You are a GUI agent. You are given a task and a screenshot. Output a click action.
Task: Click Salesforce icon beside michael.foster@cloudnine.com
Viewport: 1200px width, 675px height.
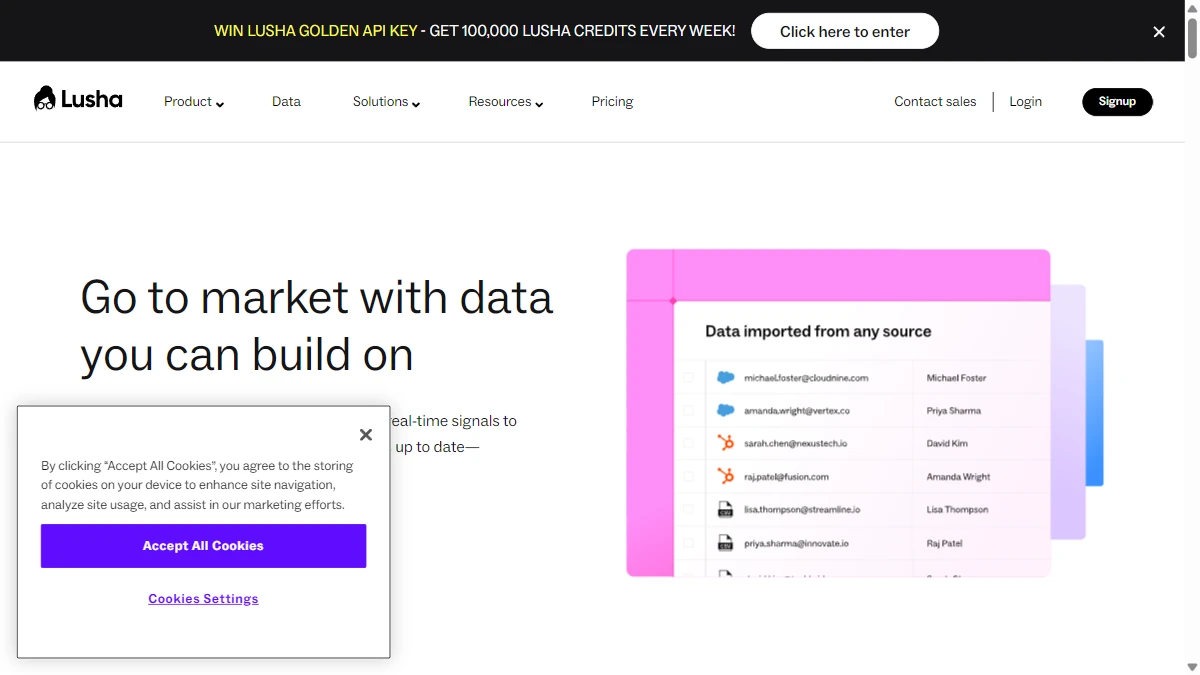pos(726,378)
